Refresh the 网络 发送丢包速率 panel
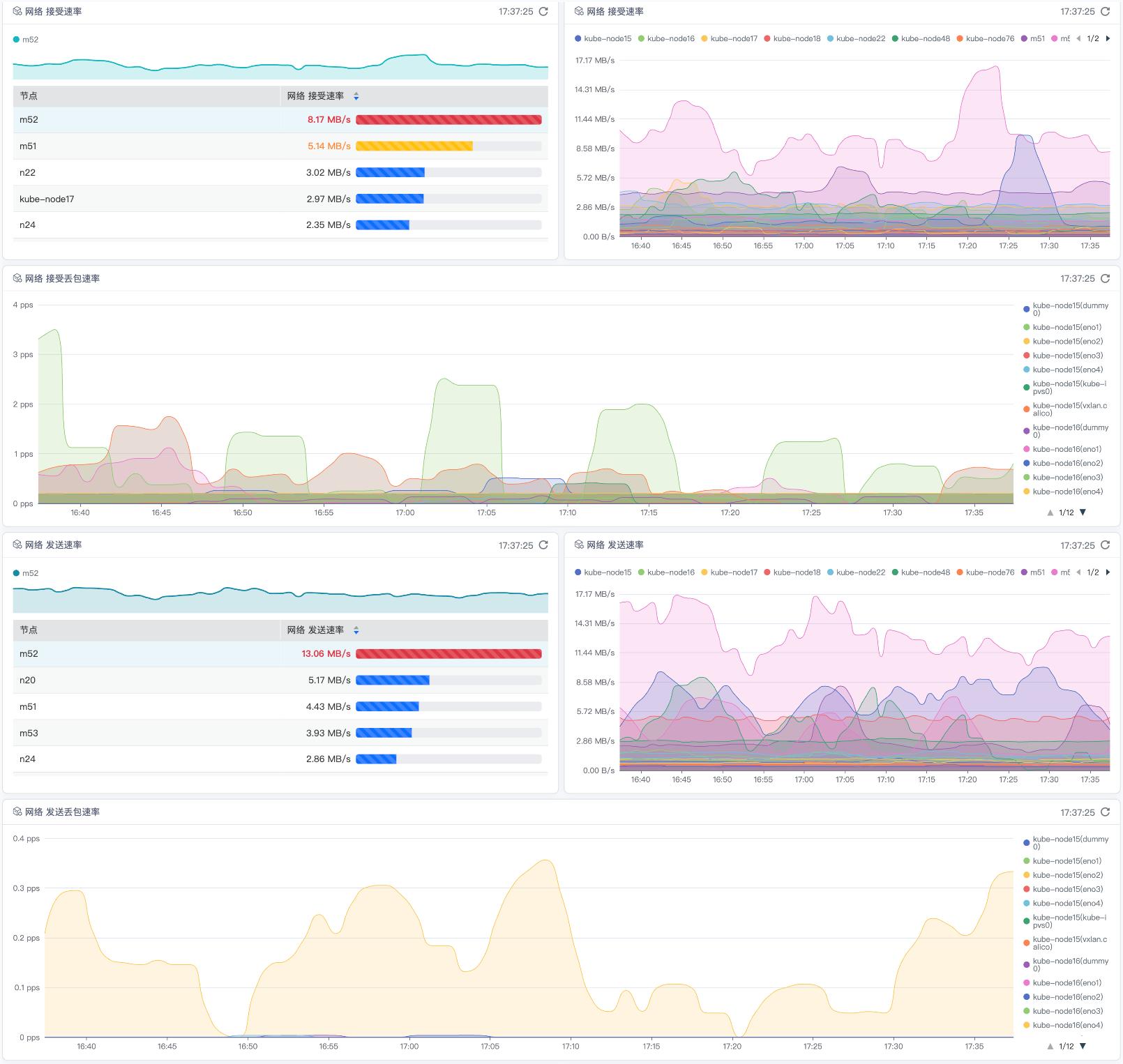Viewport: 1123px width, 1064px height. [x=1105, y=812]
